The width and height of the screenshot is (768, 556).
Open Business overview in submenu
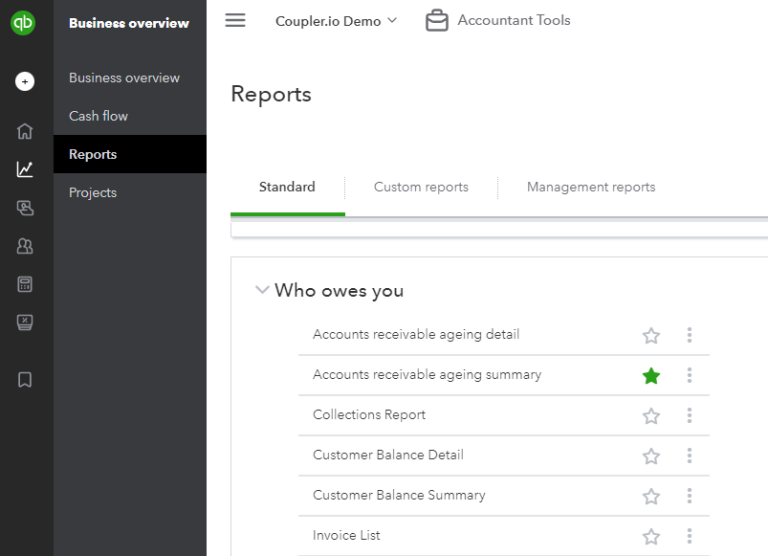(x=124, y=78)
